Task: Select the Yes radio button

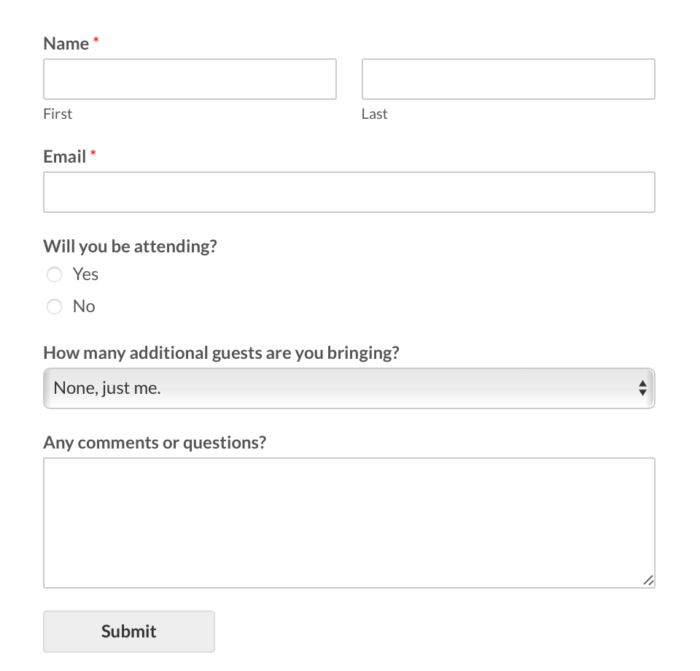Action: 53,275
